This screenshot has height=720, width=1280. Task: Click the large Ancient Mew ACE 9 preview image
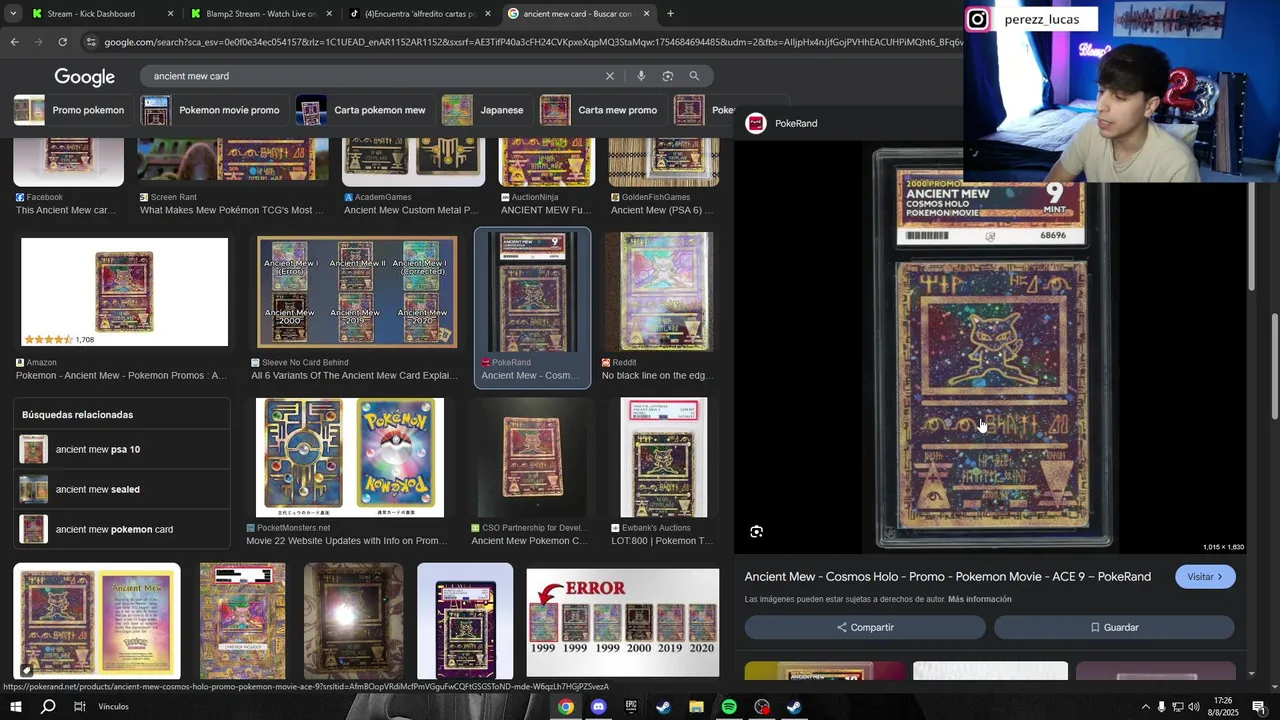[x=992, y=348]
